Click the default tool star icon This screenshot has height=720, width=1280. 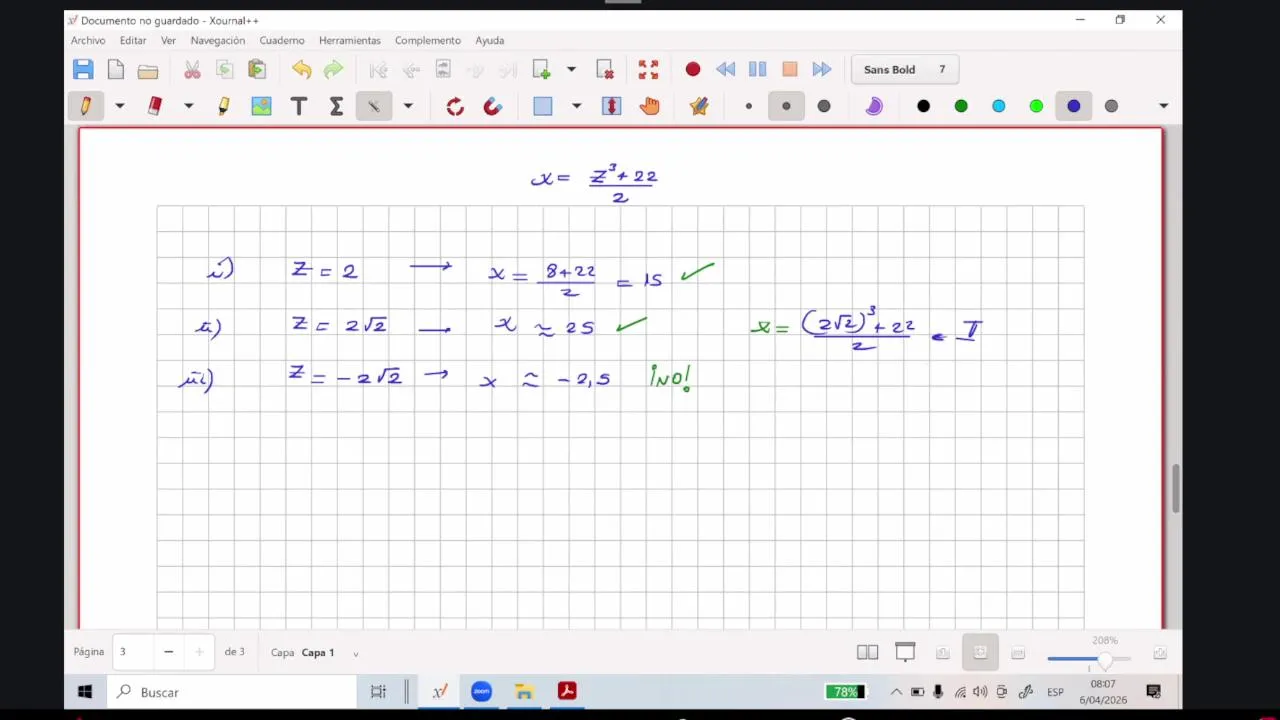pos(699,106)
